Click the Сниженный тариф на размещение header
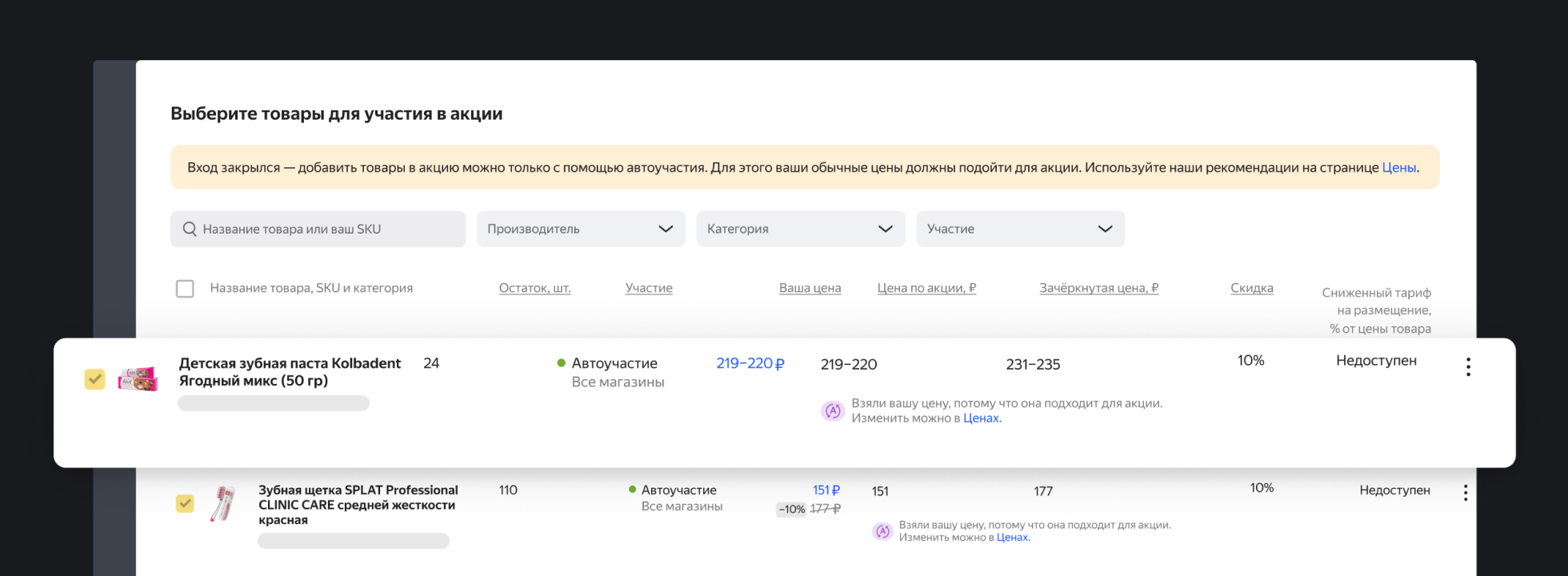Image resolution: width=1568 pixels, height=576 pixels. click(1377, 310)
